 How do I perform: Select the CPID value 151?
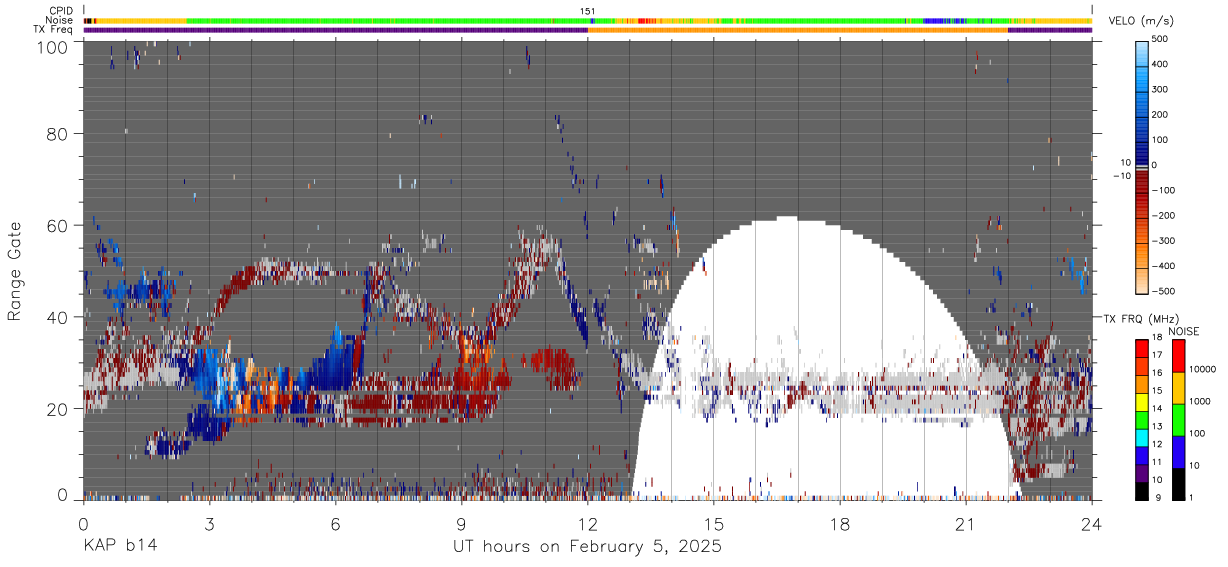[x=588, y=11]
